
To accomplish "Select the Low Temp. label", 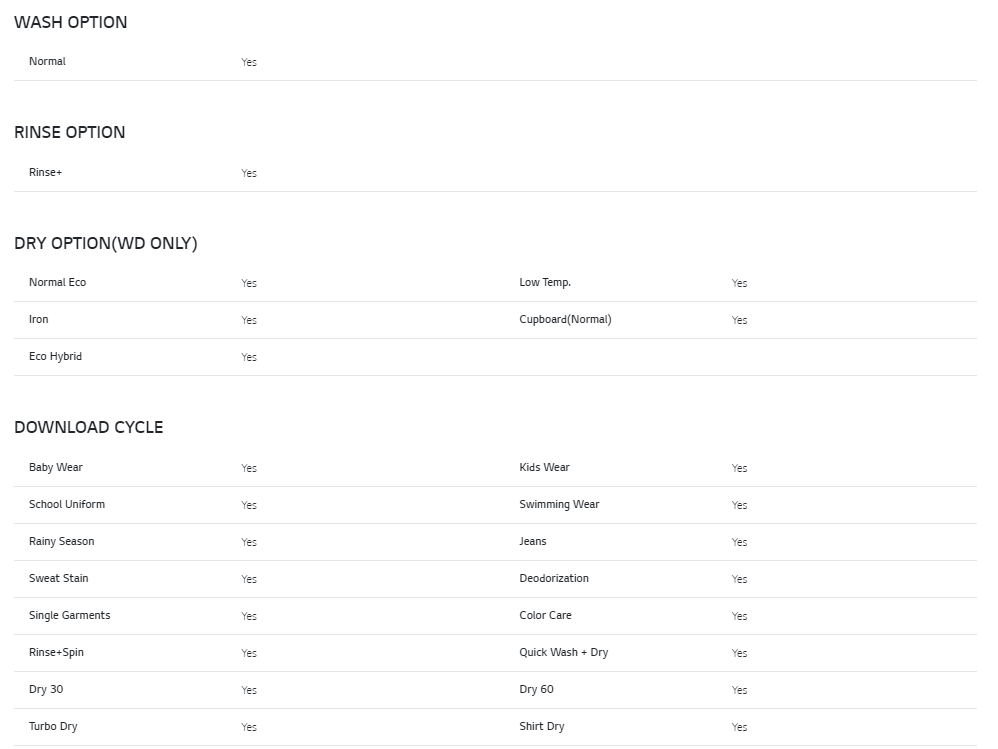I will pos(545,282).
